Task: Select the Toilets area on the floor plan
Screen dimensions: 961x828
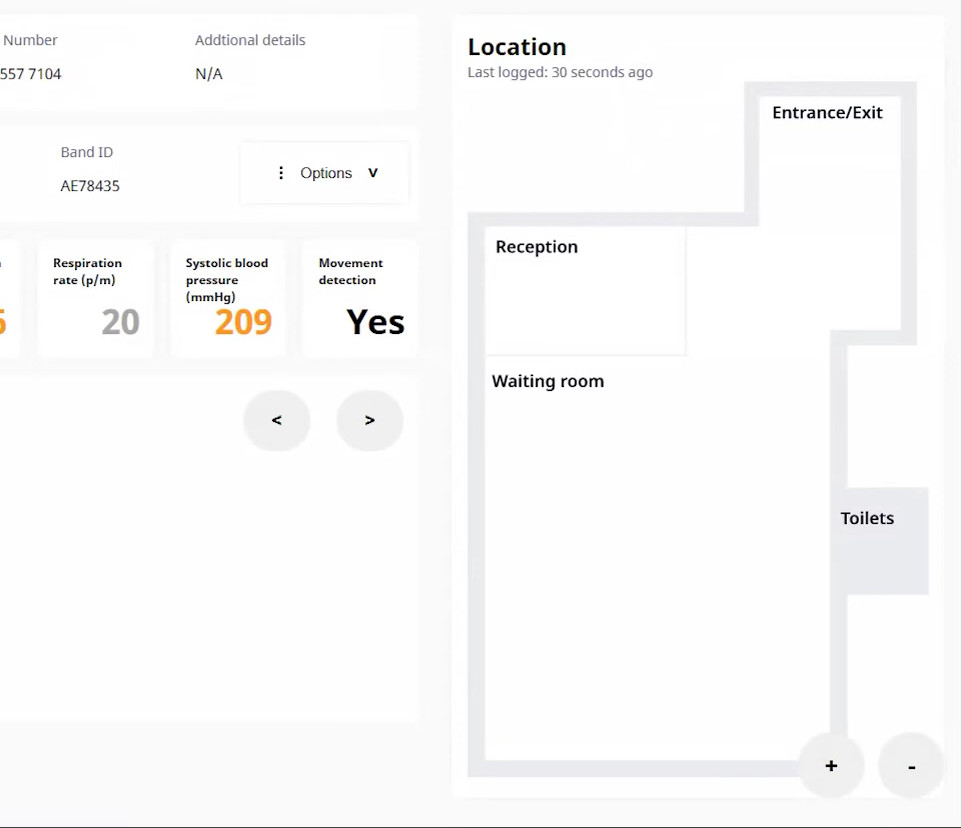Action: coord(879,541)
